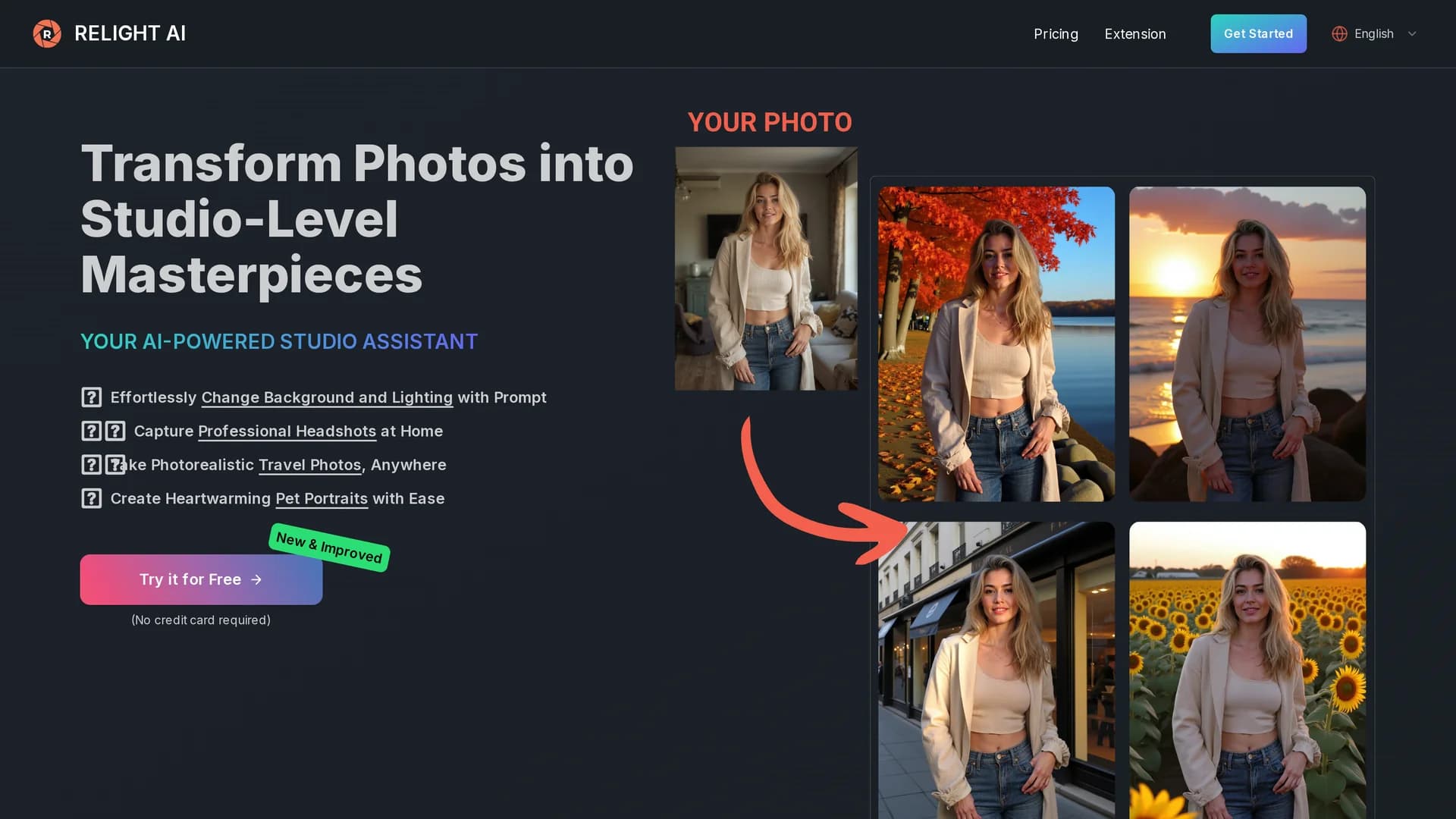Click the YOUR AI-POWERED STUDIO ASSISTANT subtitle
This screenshot has width=1456, height=819.
279,341
